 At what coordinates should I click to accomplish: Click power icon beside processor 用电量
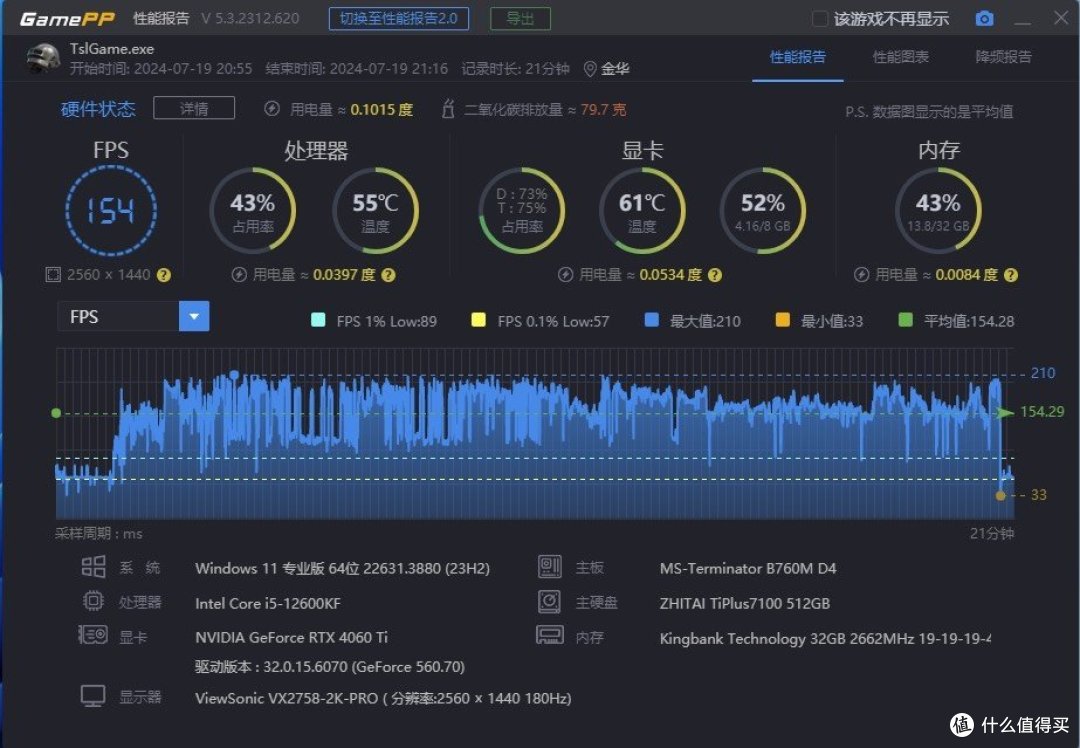239,275
